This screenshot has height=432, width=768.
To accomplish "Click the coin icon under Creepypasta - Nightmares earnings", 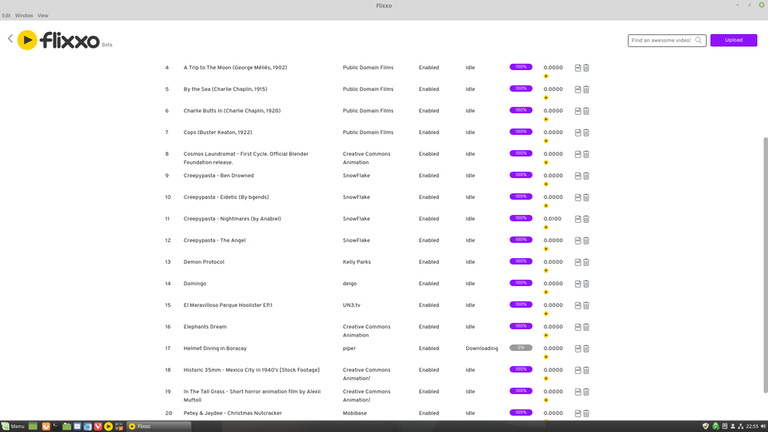I will pyautogui.click(x=546, y=227).
